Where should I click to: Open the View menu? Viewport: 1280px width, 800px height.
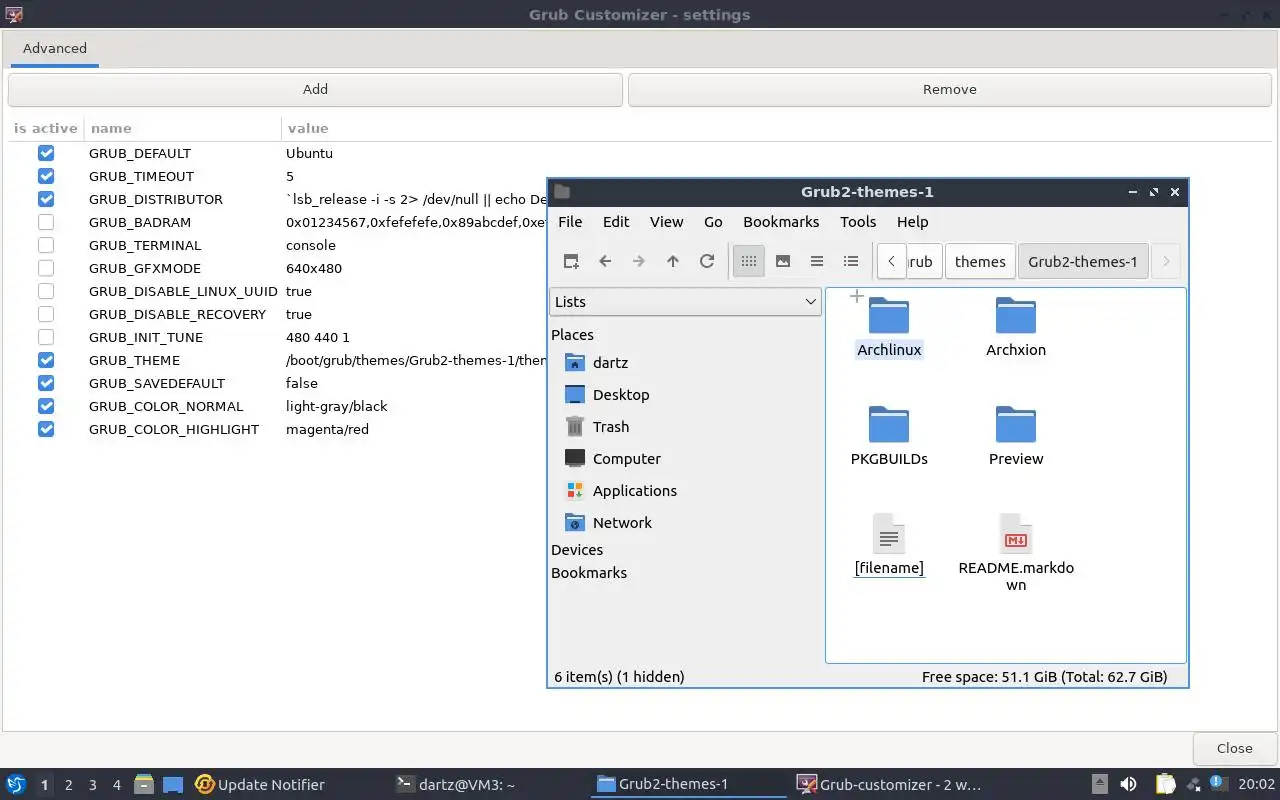(x=666, y=222)
